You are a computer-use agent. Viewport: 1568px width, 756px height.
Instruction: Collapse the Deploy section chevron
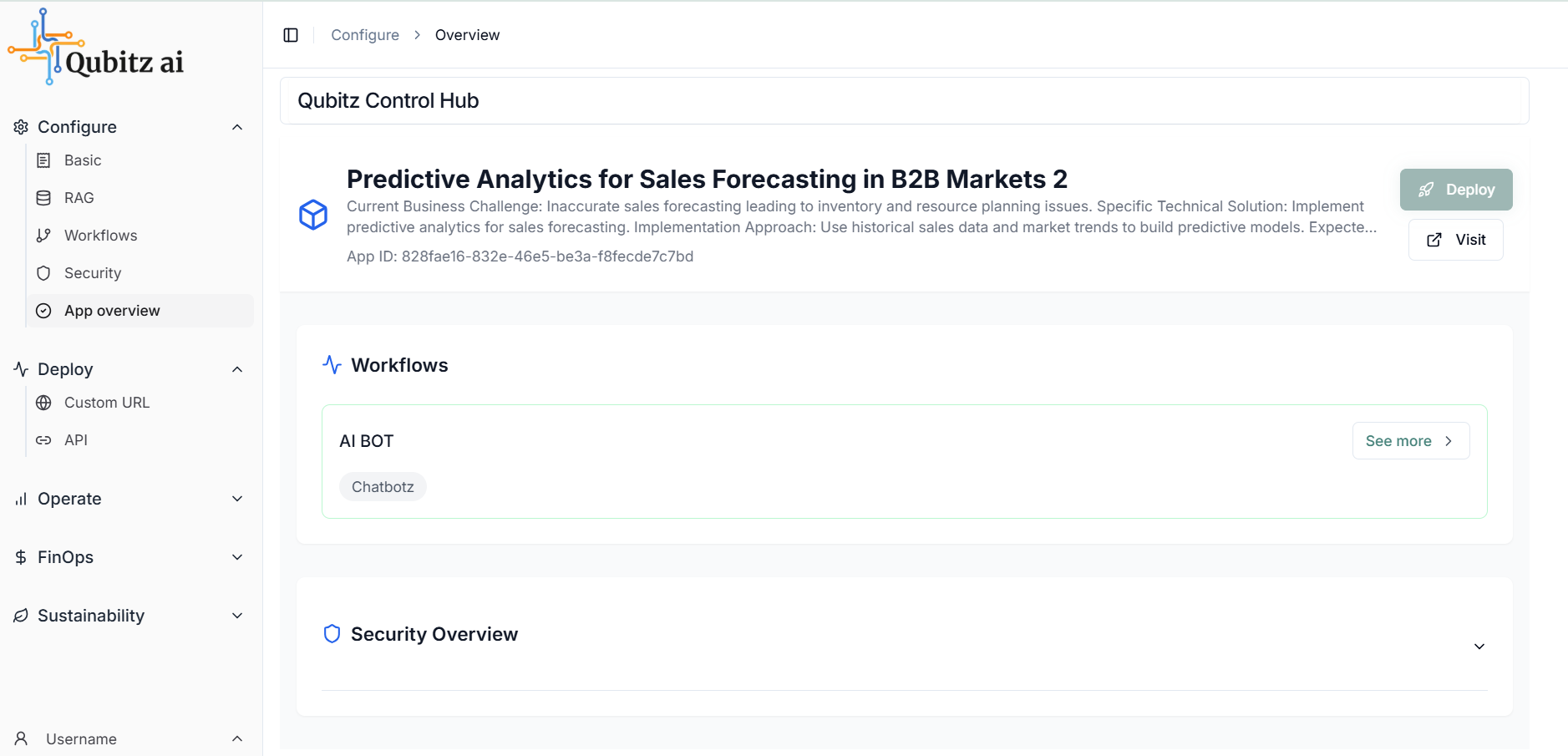[x=237, y=369]
